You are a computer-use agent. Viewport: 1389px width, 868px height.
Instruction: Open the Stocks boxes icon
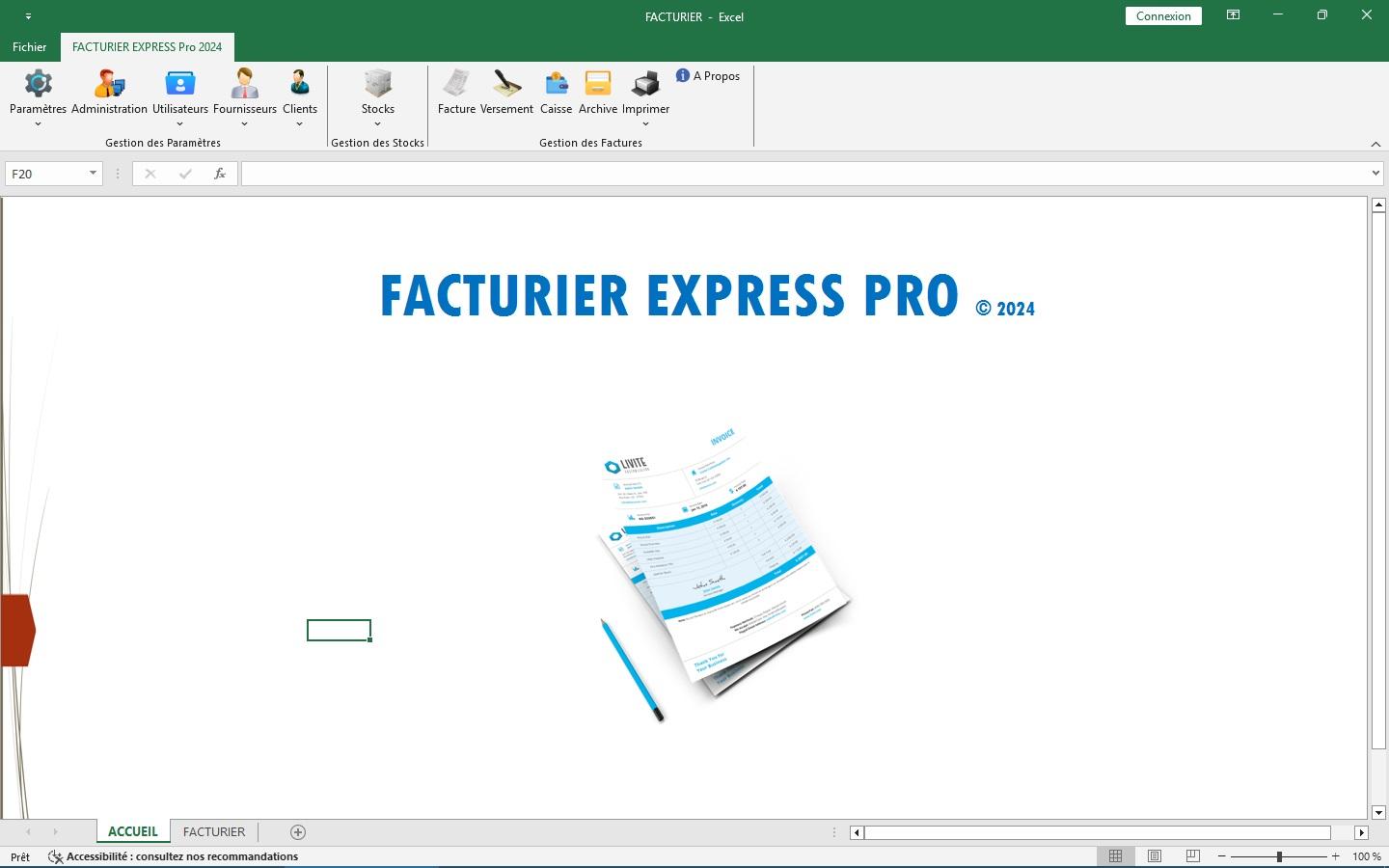tap(378, 84)
